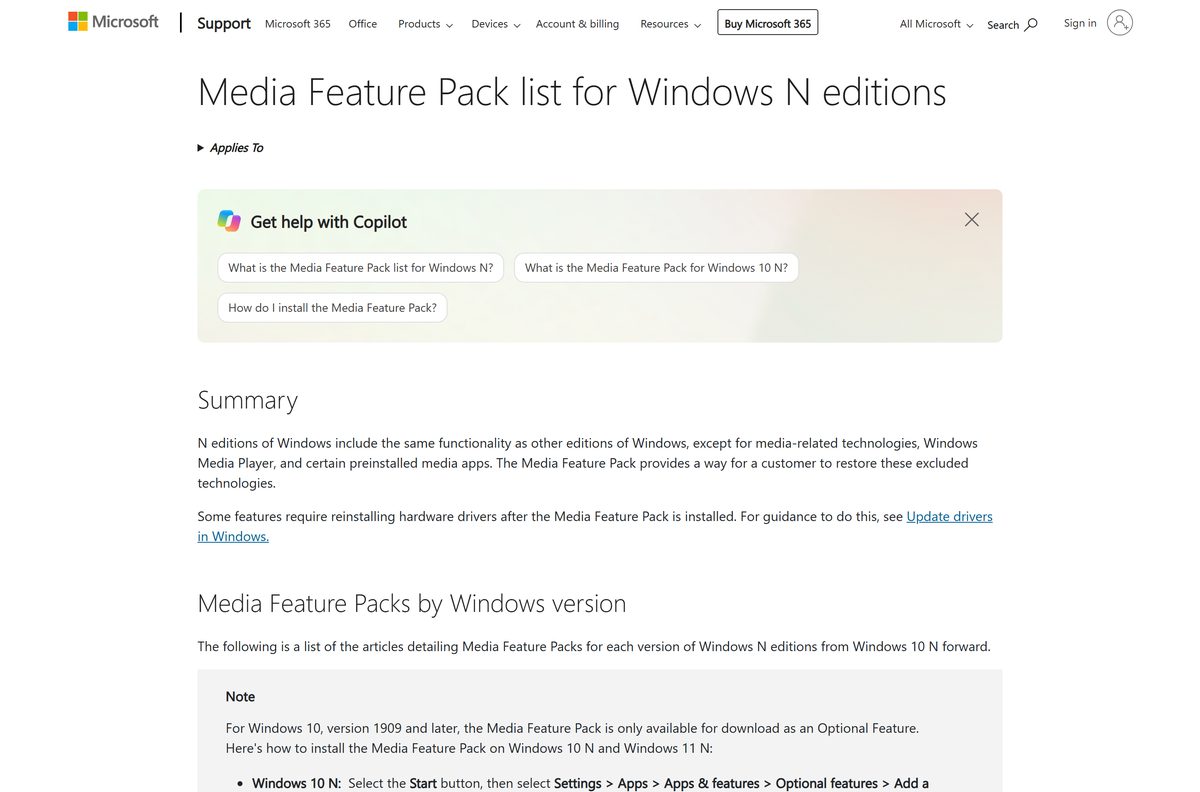The width and height of the screenshot is (1200, 792).
Task: Click the Get help with Copilot heading
Action: pyautogui.click(x=329, y=222)
